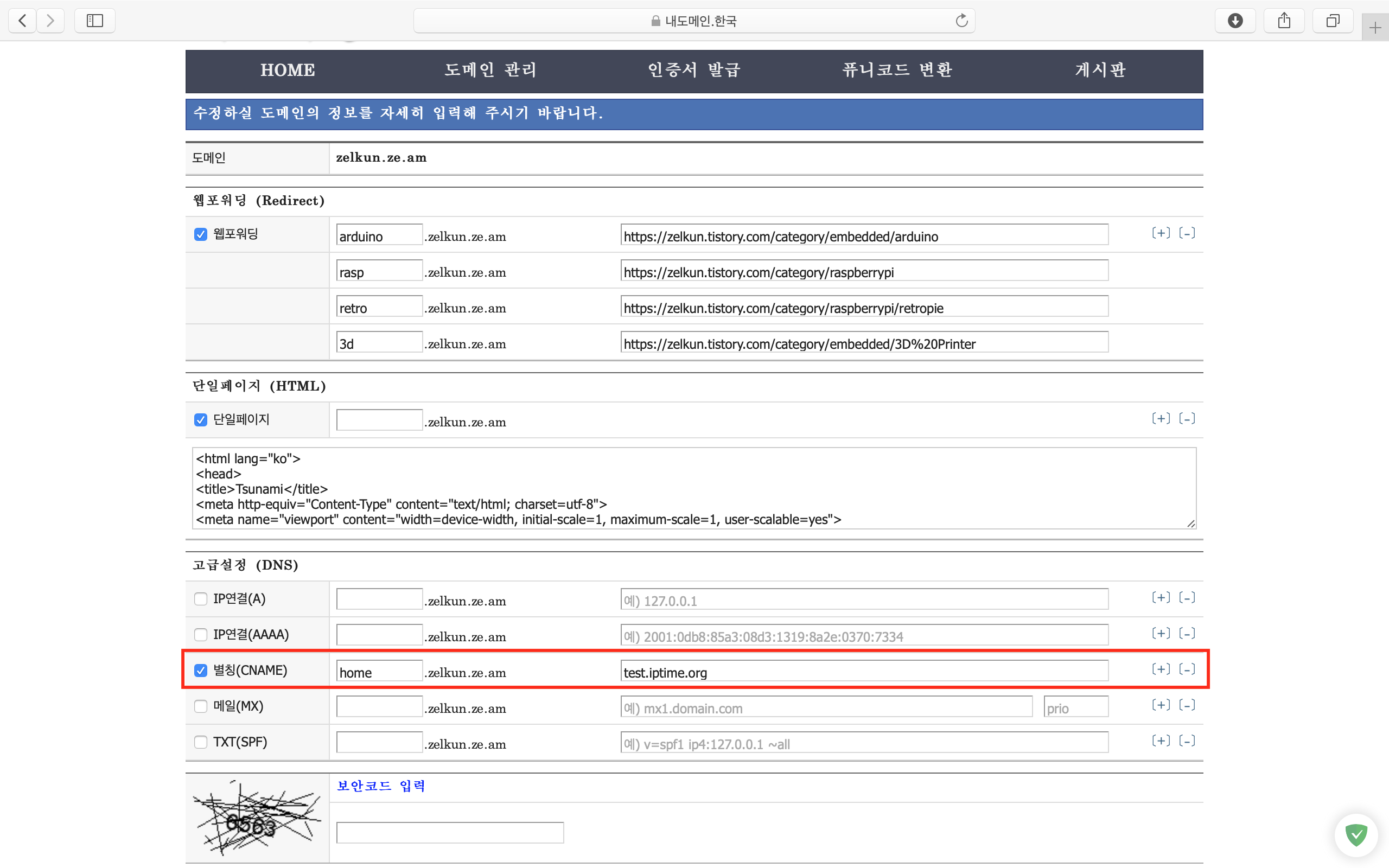This screenshot has height=868, width=1389.
Task: Show tab overview icon in Safari
Action: coord(1333,21)
